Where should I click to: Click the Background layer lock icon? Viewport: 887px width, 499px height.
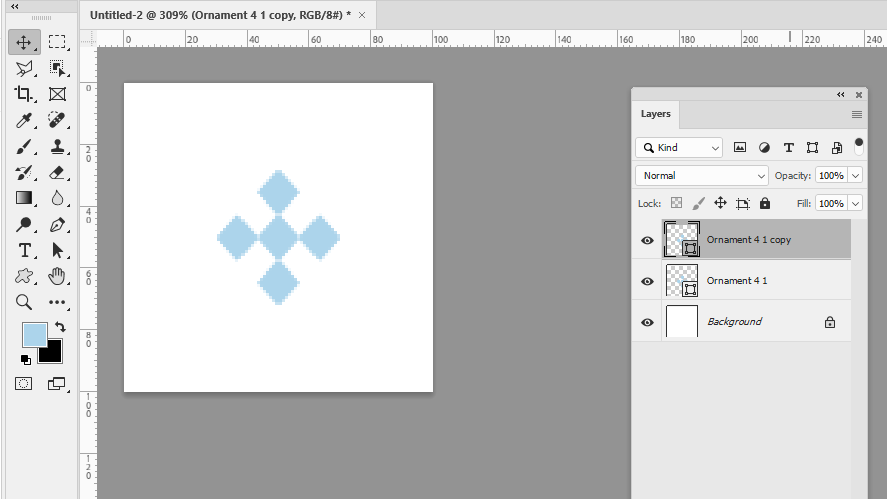click(829, 322)
